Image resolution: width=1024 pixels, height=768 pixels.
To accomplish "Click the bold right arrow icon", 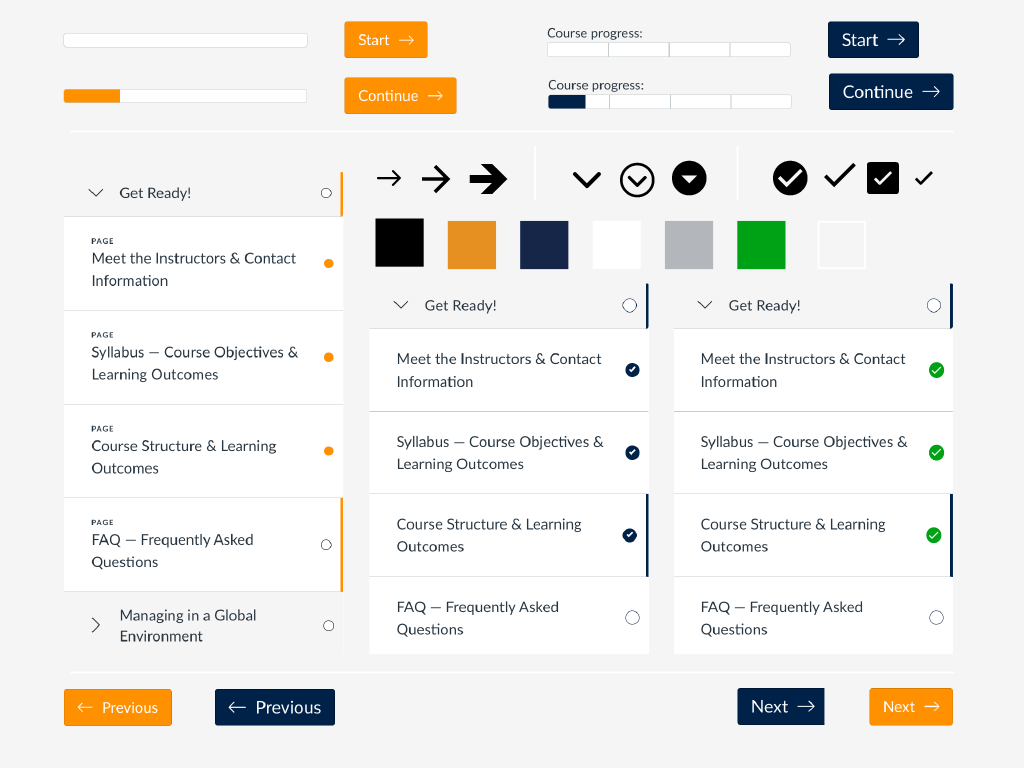I will [x=487, y=180].
